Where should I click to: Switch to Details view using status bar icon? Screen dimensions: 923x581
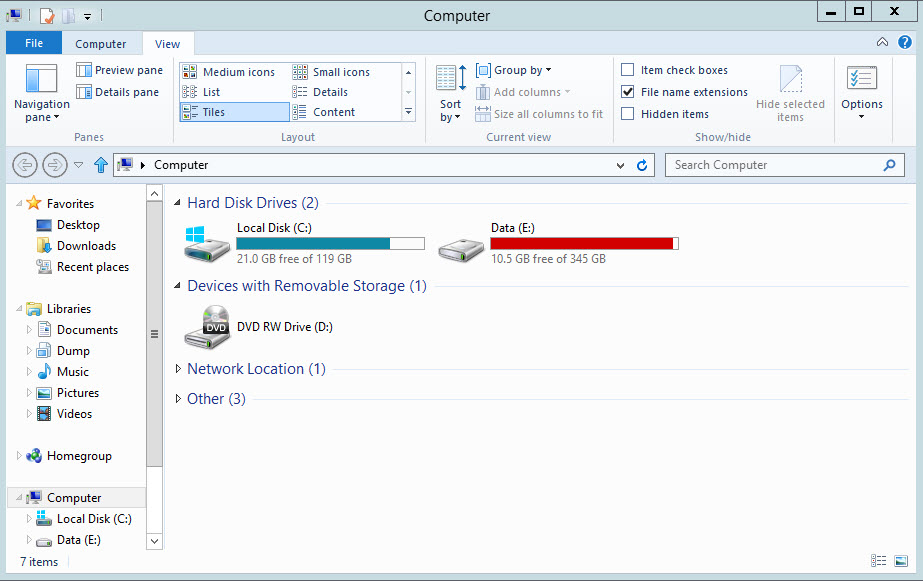tap(879, 561)
